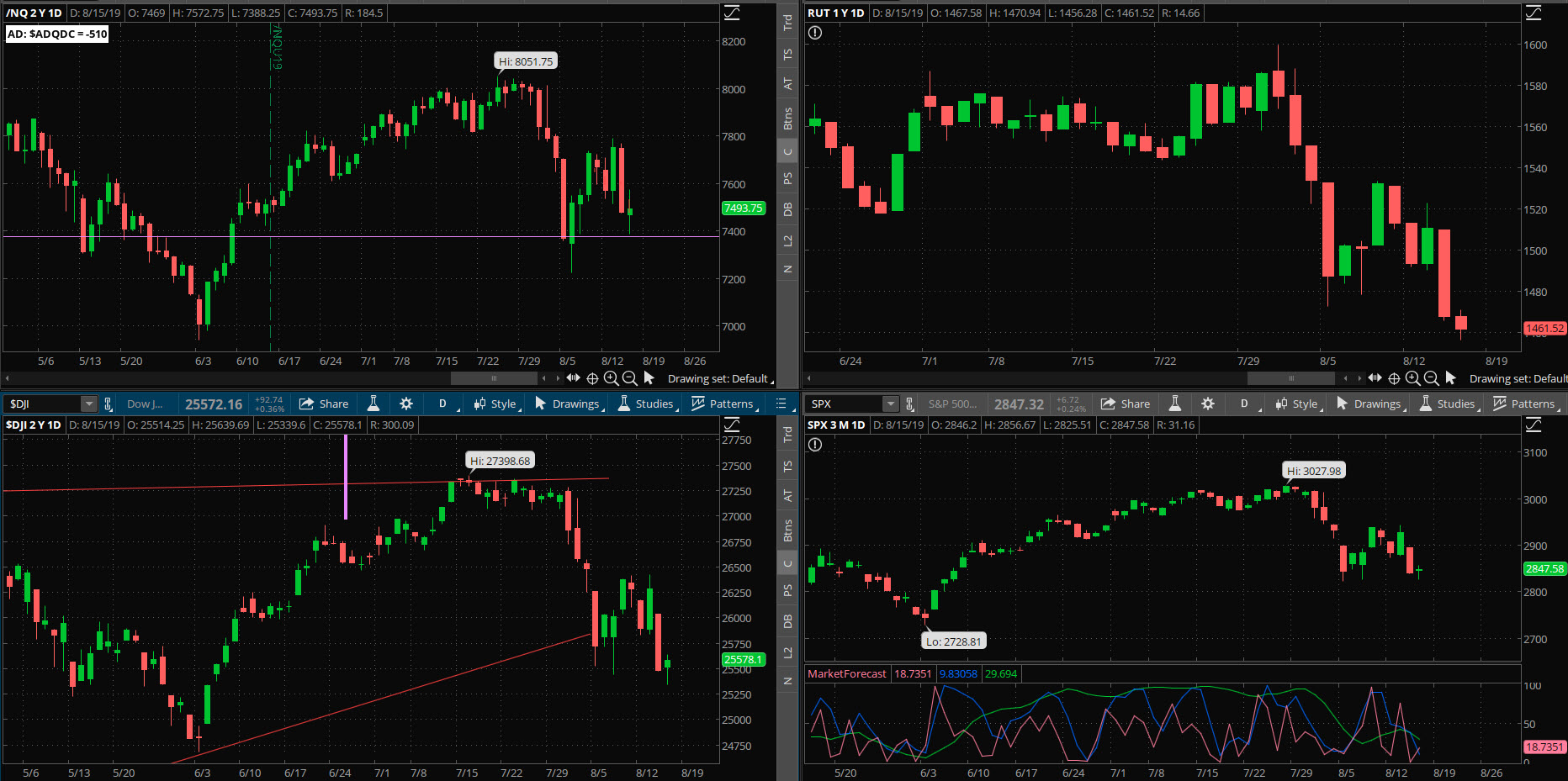This screenshot has width=1568, height=781.
Task: Click the chart-line icon at top right of RUT chart
Action: click(x=1534, y=13)
